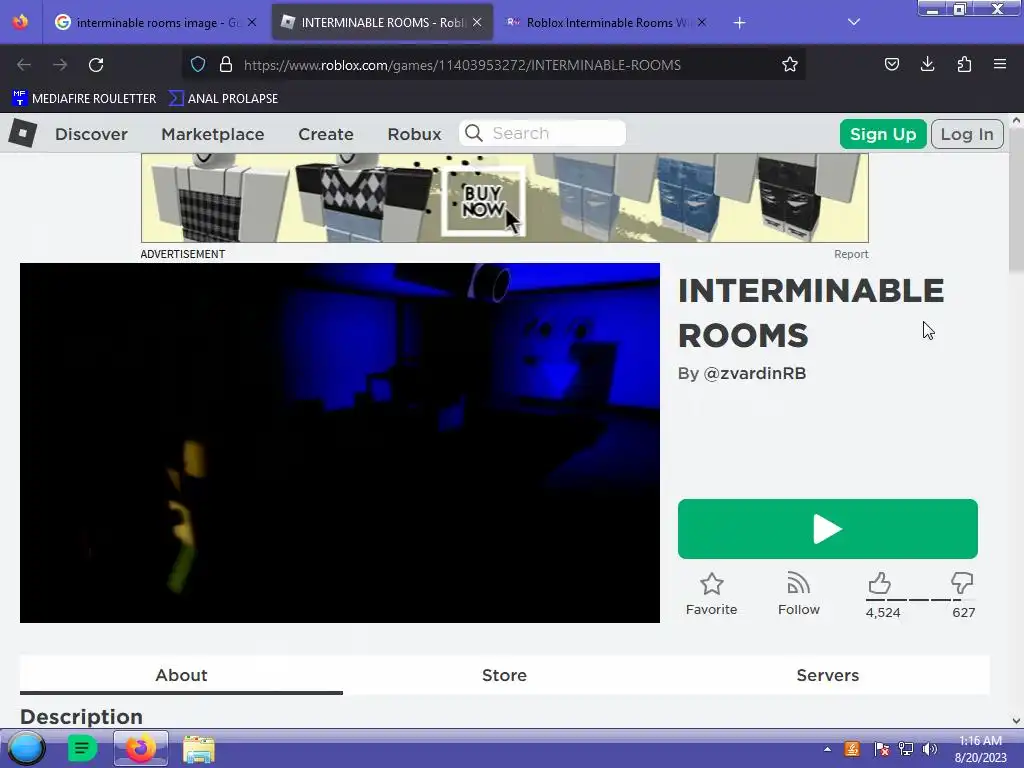This screenshot has height=768, width=1024.
Task: Open the list all tabs dropdown
Action: (x=854, y=22)
